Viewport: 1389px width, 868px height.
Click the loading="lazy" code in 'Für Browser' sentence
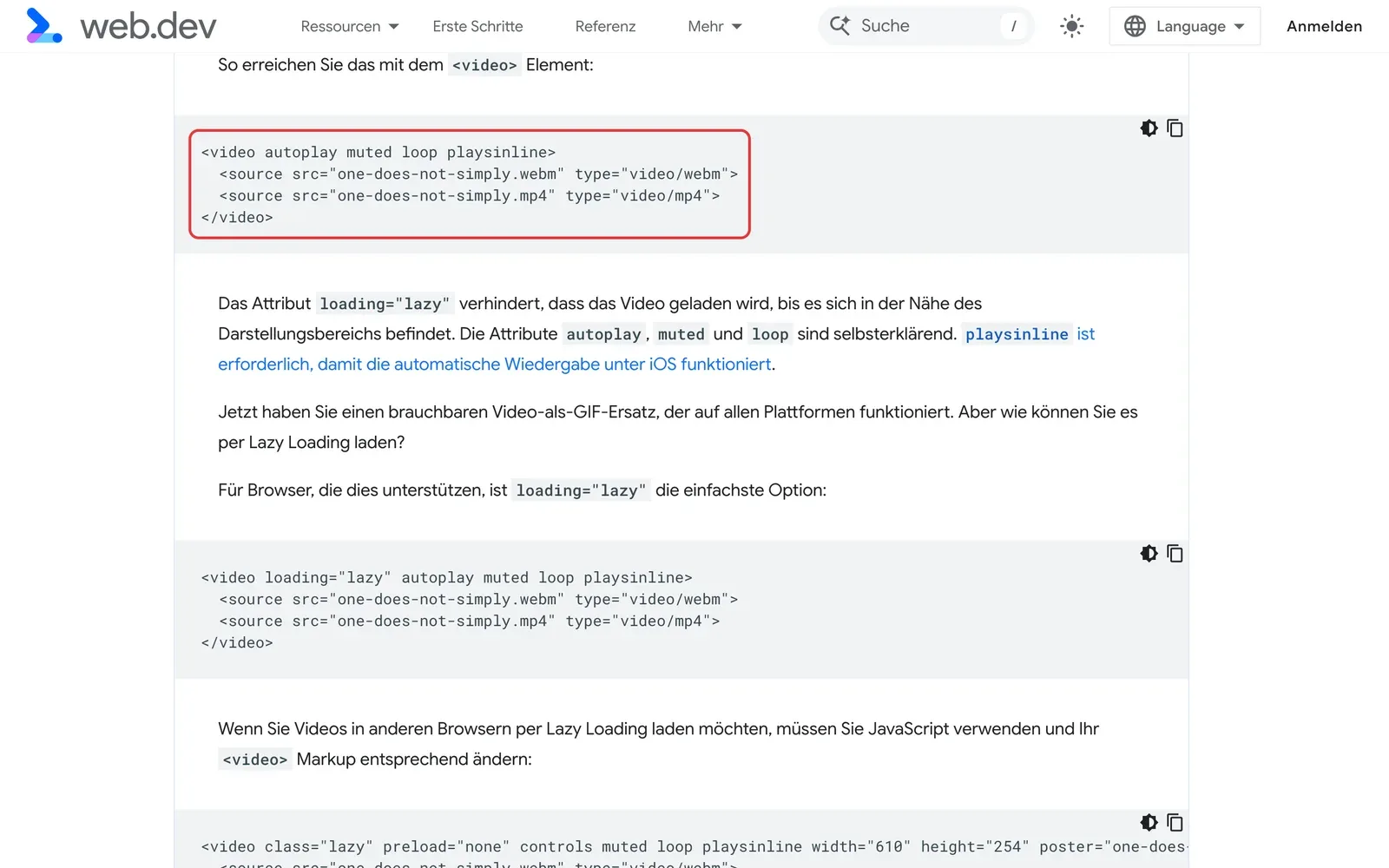click(x=581, y=490)
